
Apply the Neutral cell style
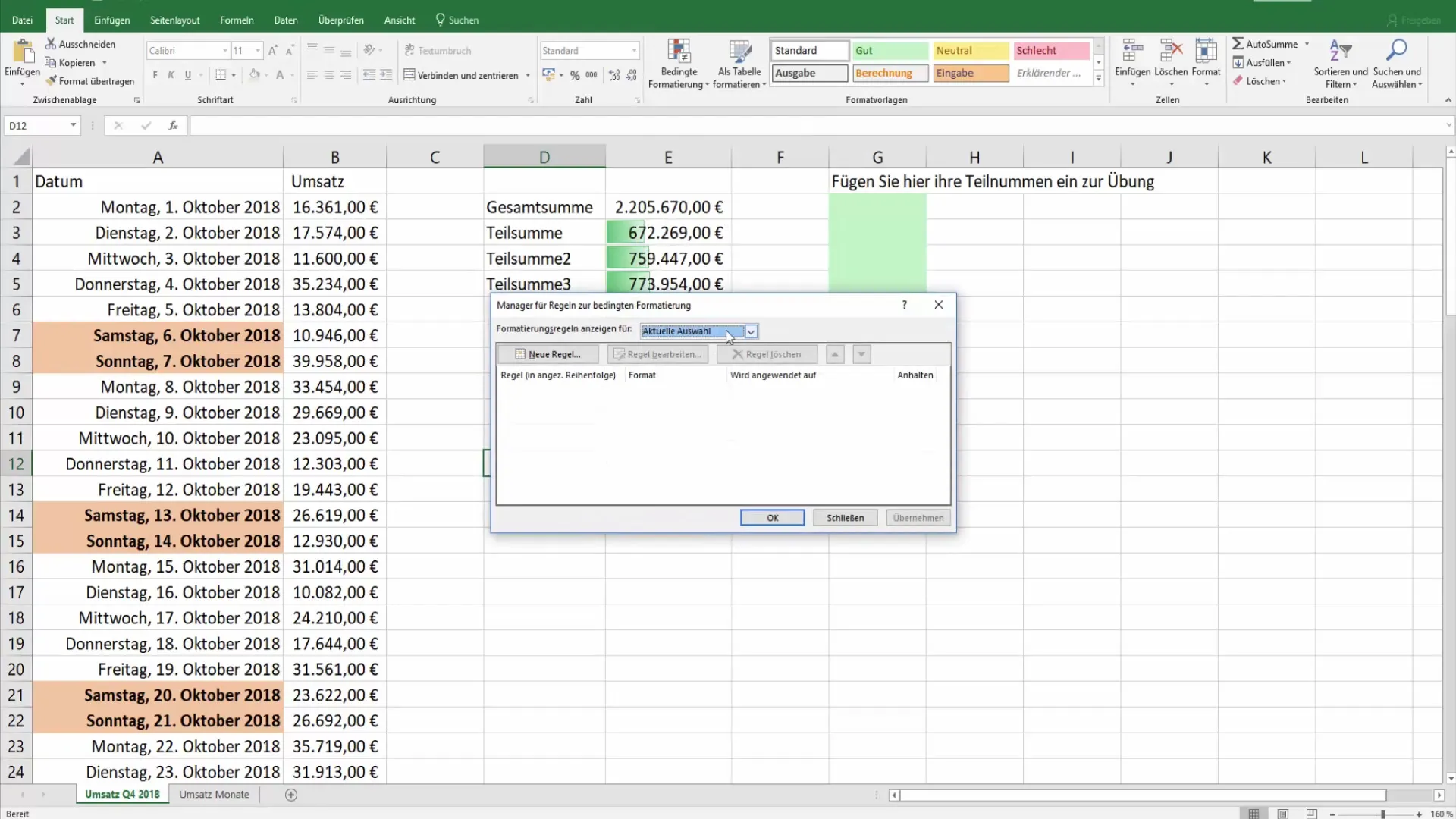coord(971,51)
